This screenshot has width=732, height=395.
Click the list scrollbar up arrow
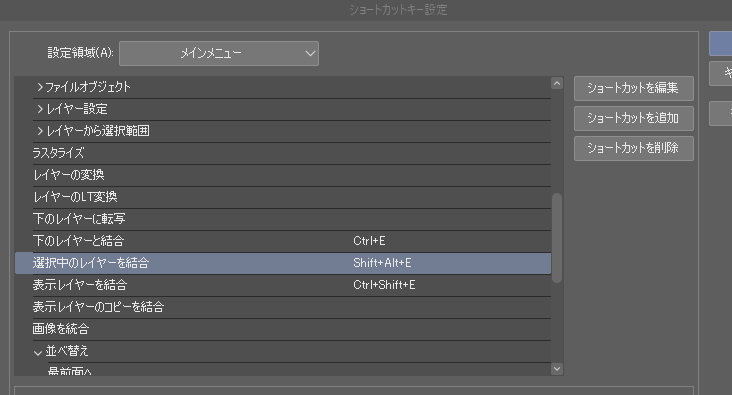click(x=556, y=83)
